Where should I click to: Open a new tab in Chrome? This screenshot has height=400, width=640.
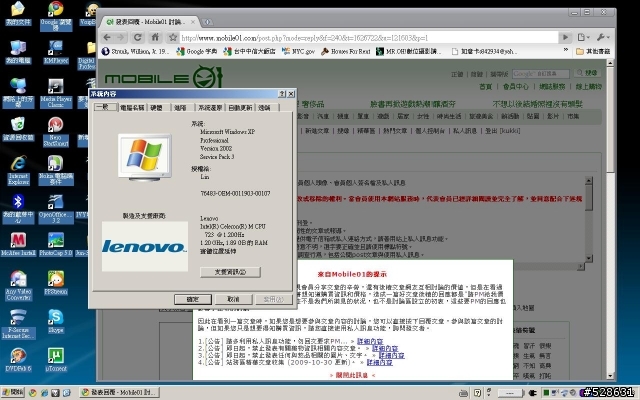point(207,22)
